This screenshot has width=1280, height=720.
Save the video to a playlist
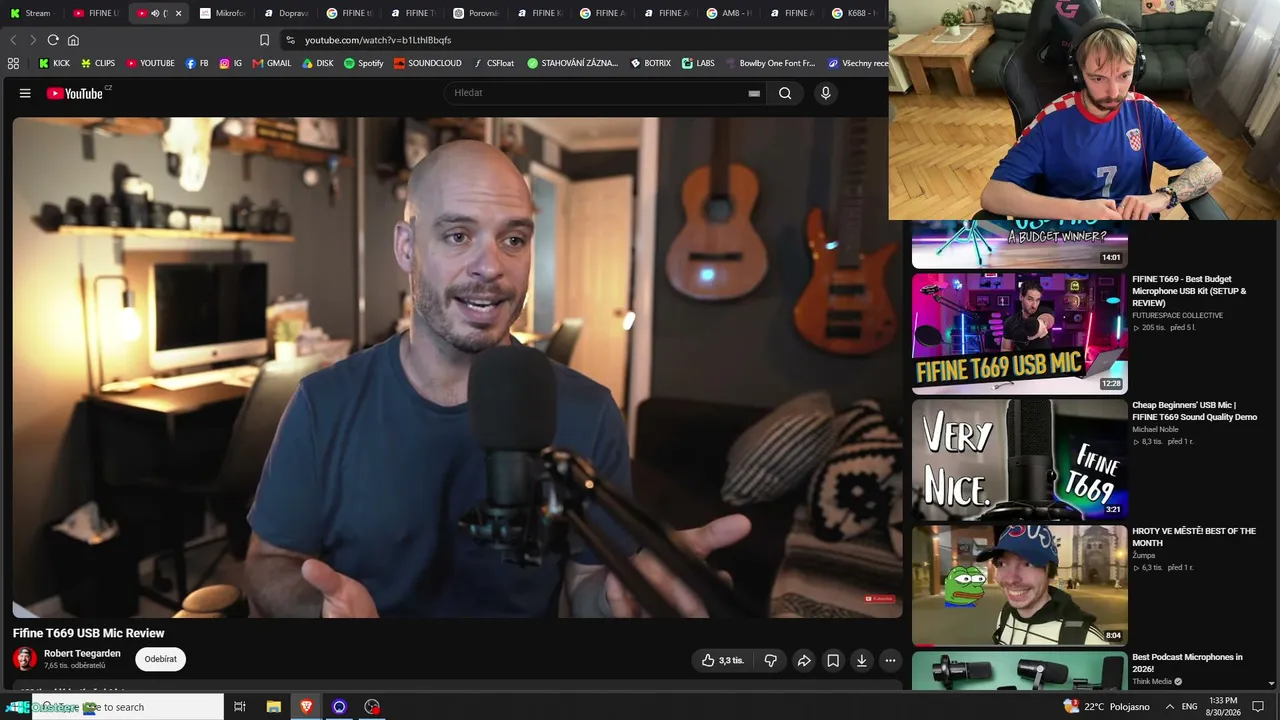(x=833, y=660)
